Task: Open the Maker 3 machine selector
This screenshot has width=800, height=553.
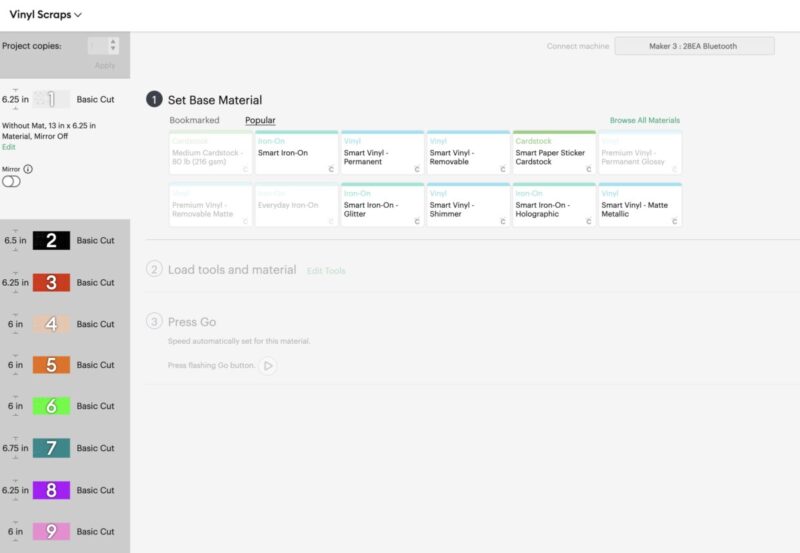Action: 694,46
